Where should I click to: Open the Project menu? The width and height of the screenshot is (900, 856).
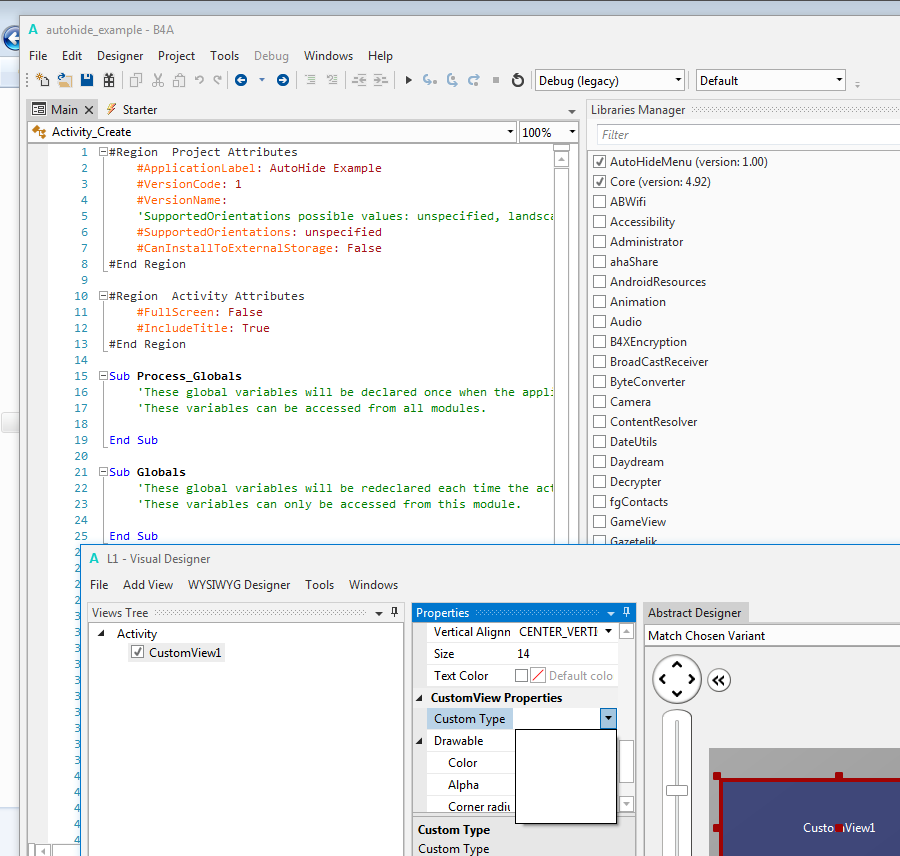[176, 56]
